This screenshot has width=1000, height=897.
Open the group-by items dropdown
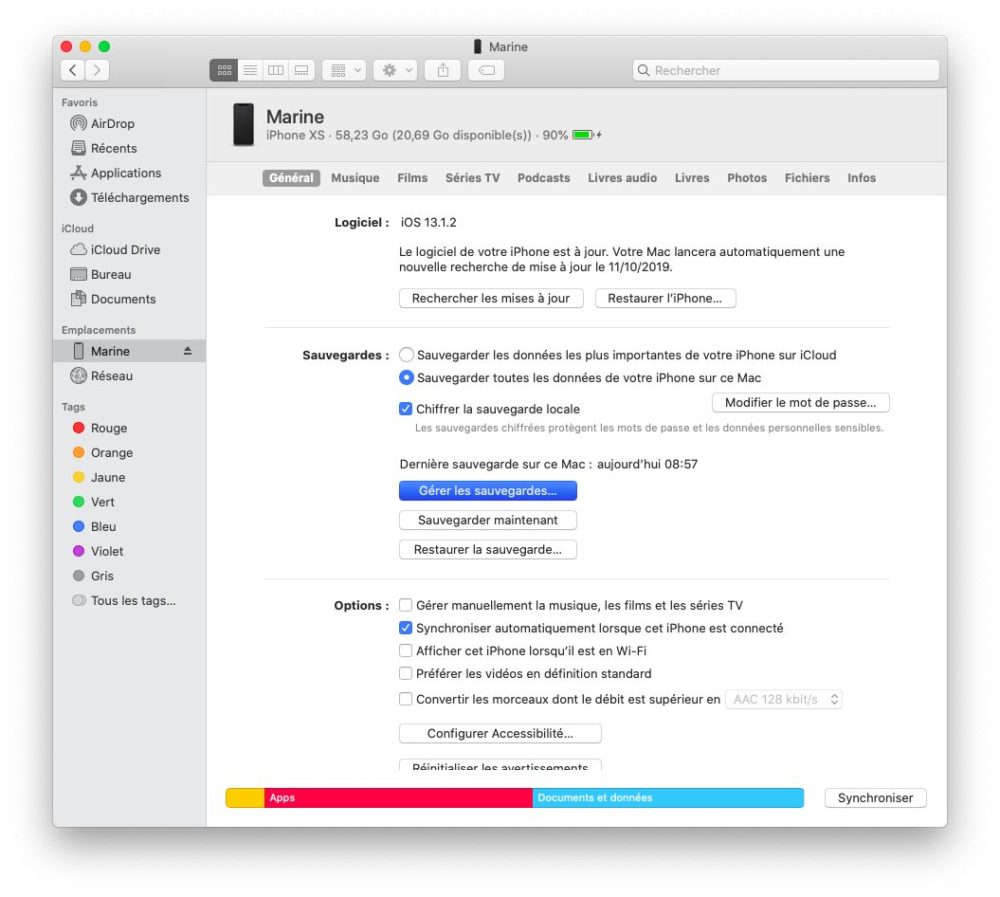(344, 70)
